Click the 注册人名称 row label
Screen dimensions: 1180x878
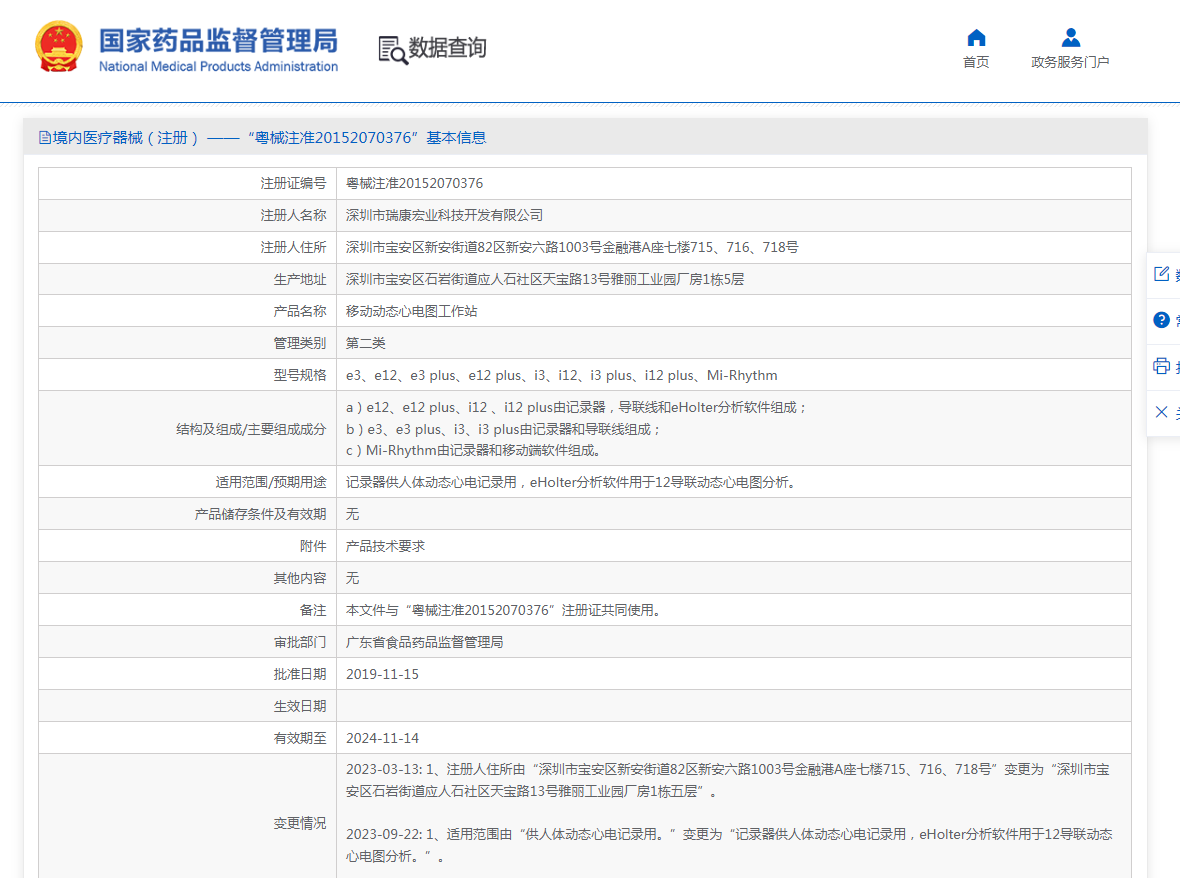pos(293,215)
